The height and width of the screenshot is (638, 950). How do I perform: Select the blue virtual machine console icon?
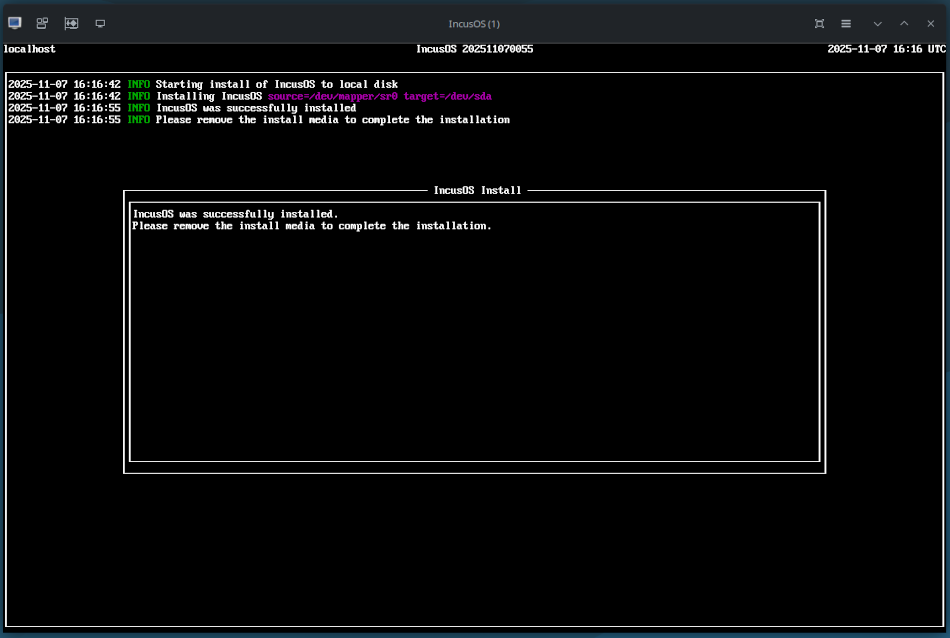click(x=13, y=23)
